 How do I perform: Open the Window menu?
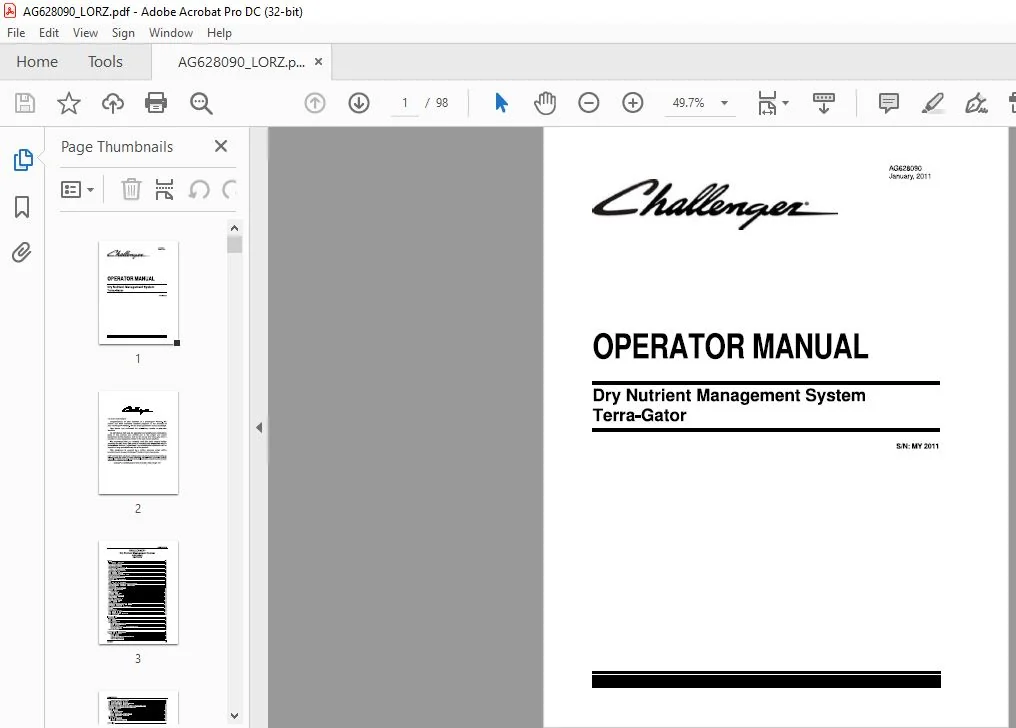(x=171, y=33)
